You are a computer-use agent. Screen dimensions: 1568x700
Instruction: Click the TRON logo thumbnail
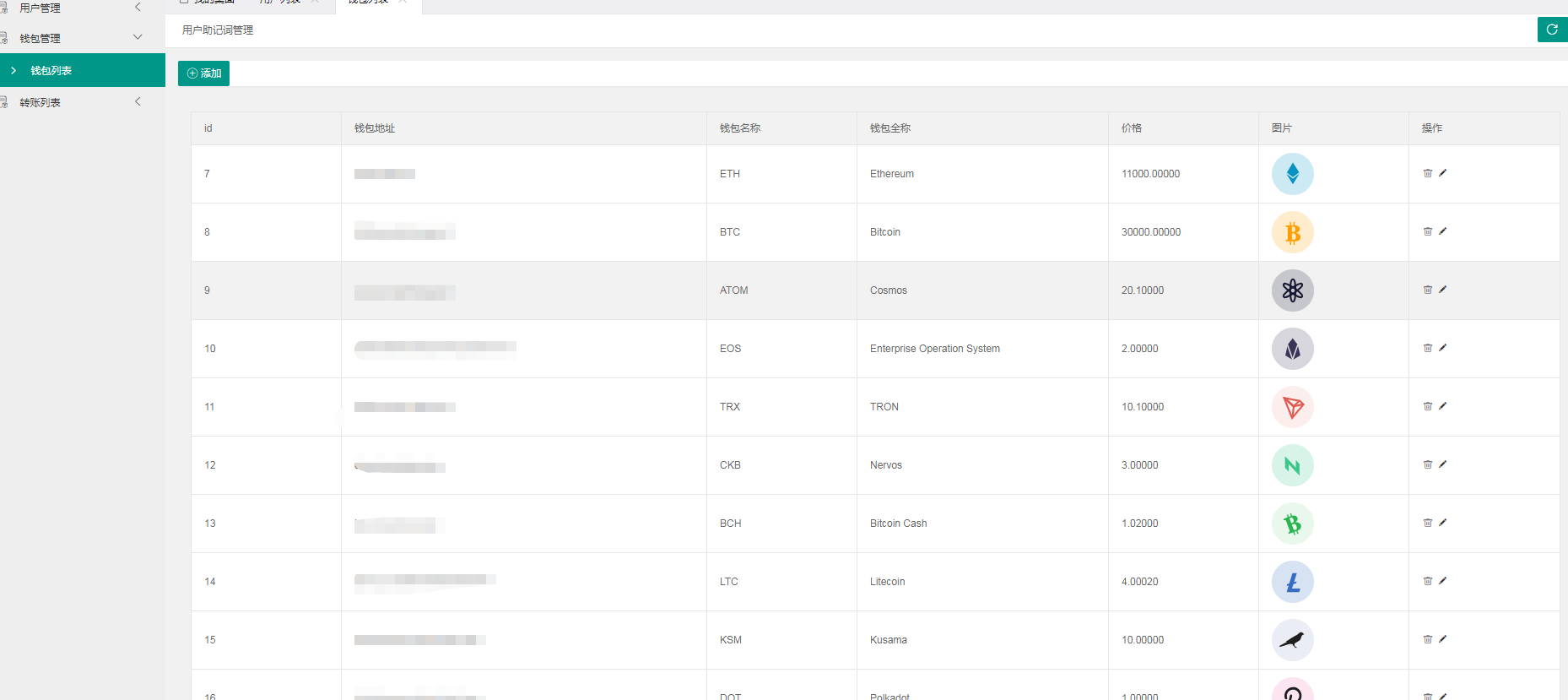tap(1292, 407)
